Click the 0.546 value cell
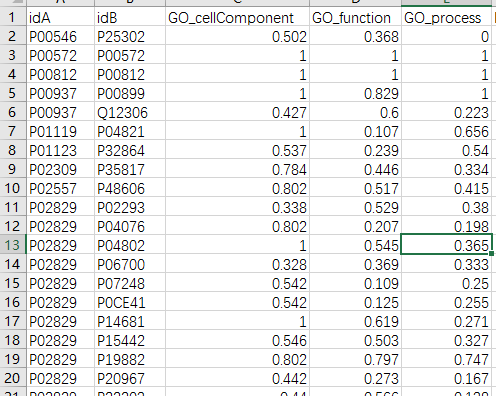The width and height of the screenshot is (496, 396). 237,340
